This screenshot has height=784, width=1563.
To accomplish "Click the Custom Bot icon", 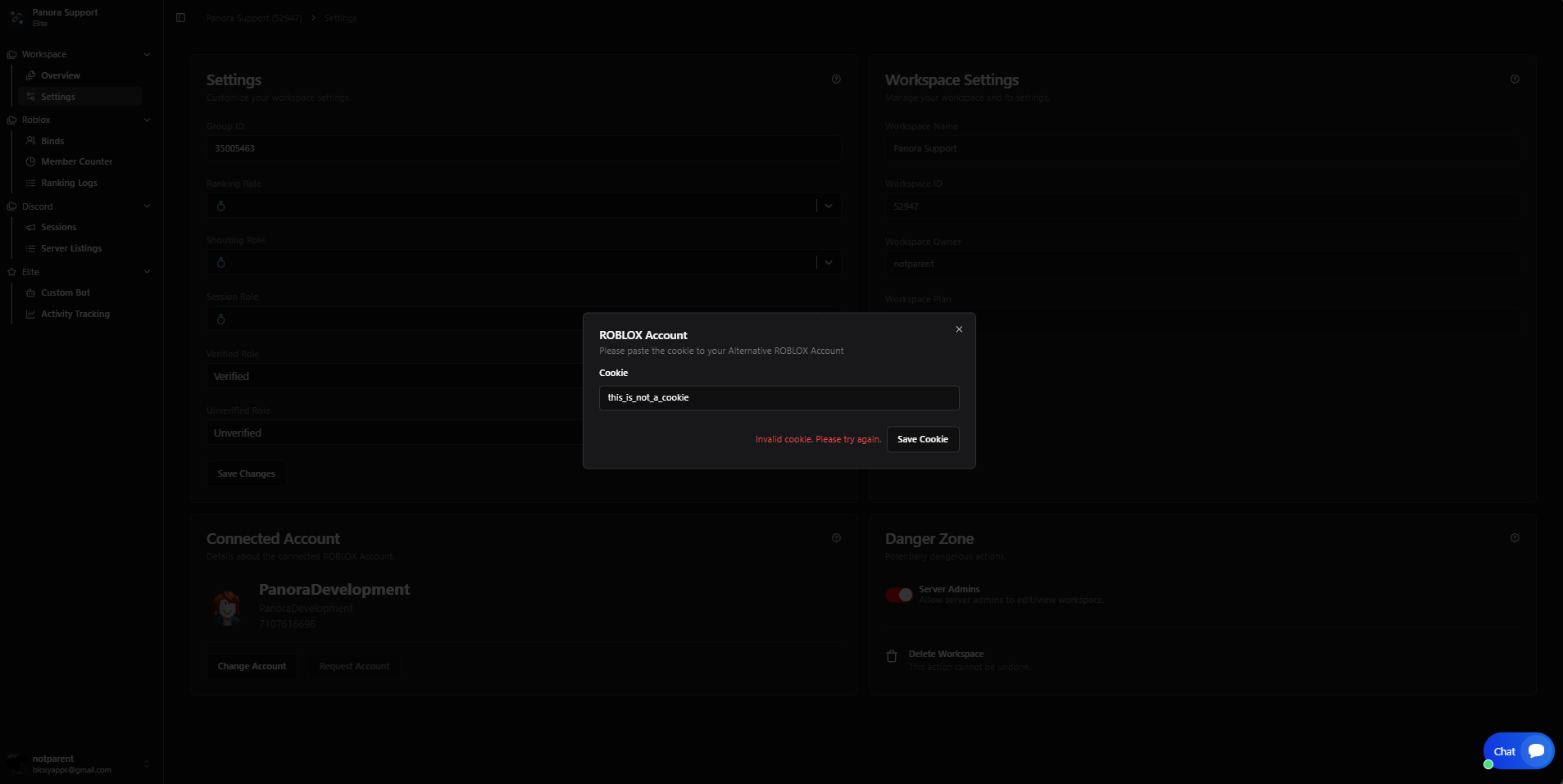I will pyautogui.click(x=30, y=292).
